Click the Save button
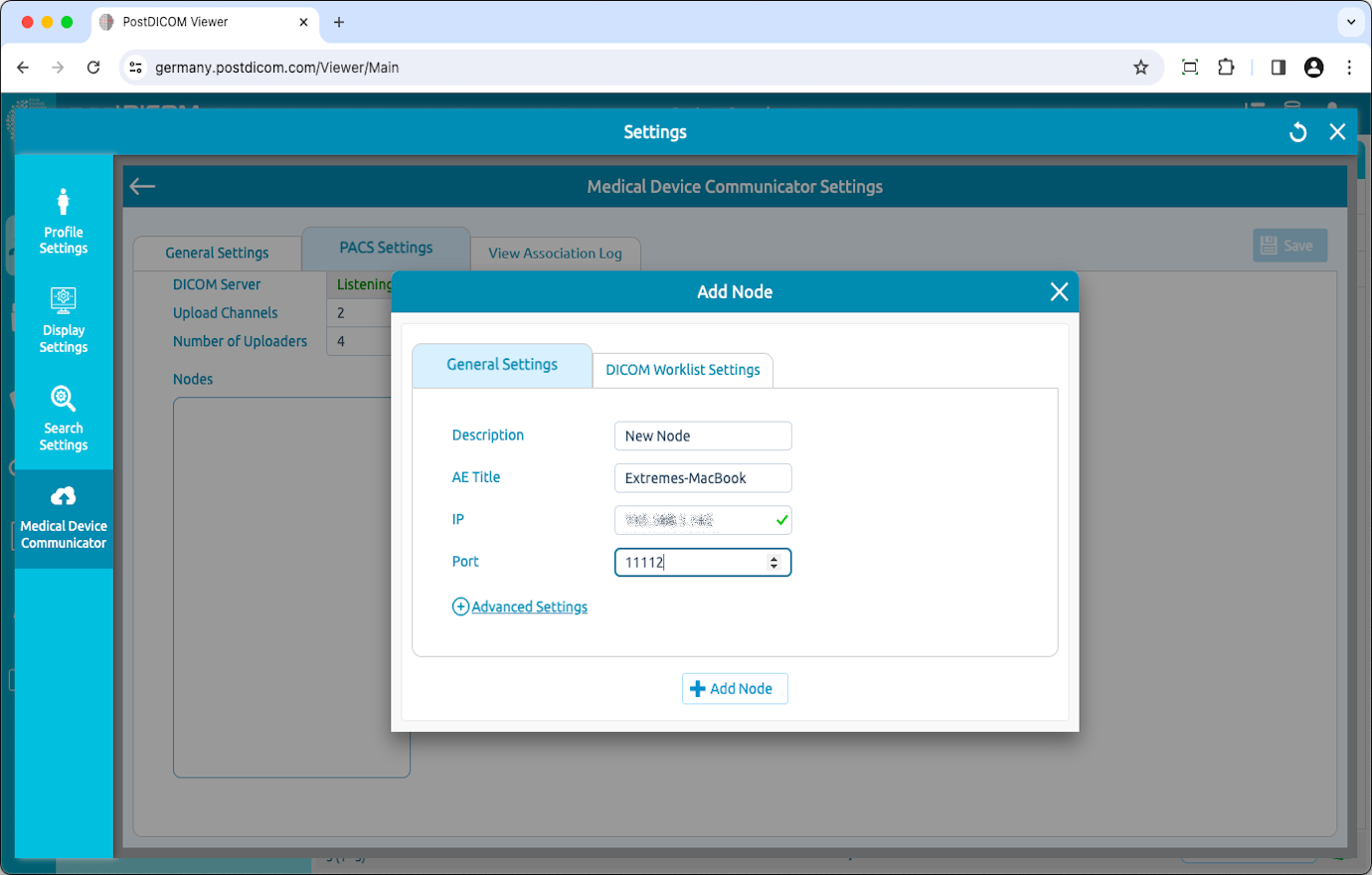 pos(1289,245)
